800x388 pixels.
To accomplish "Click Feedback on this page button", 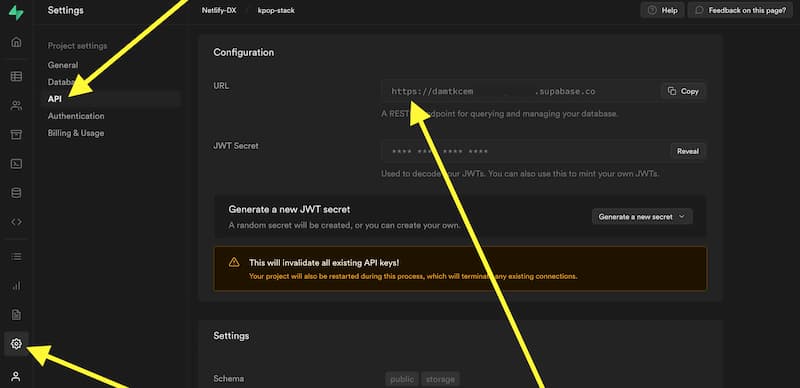I will [740, 10].
